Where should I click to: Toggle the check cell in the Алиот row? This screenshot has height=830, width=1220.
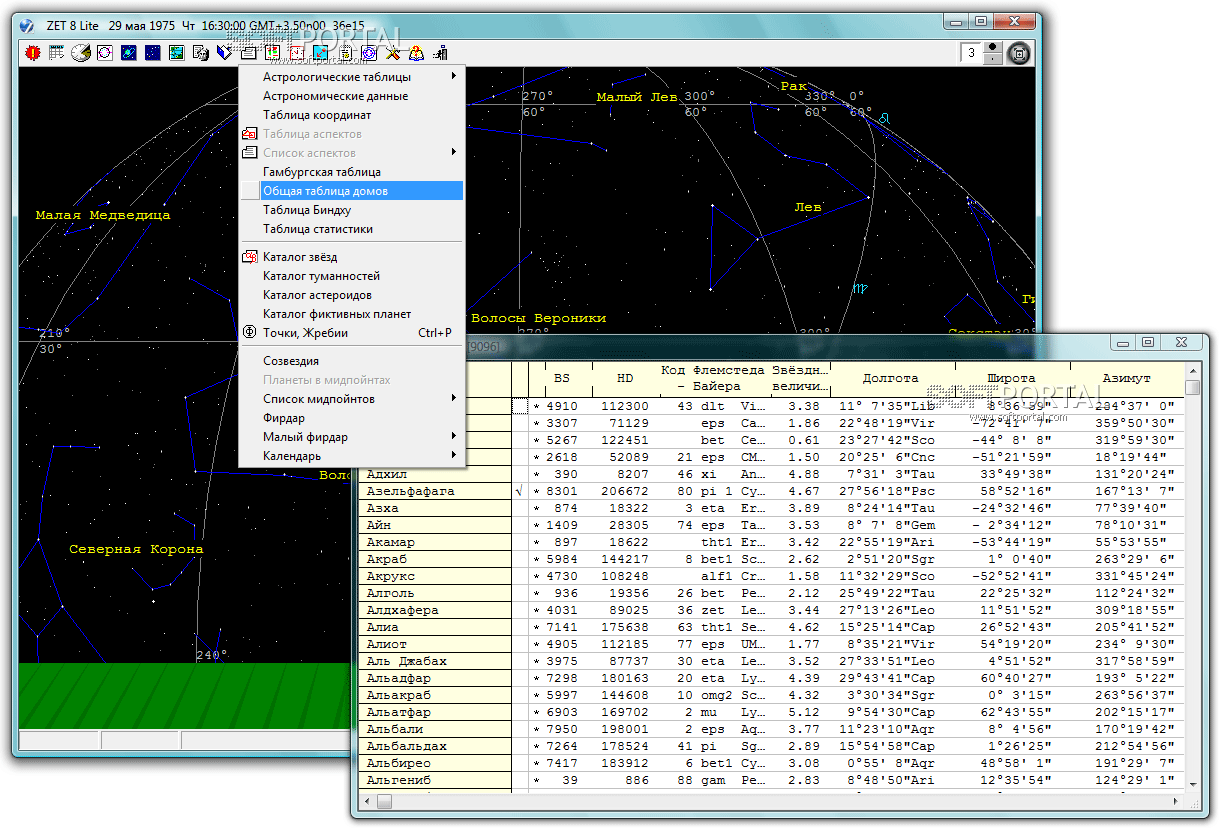click(519, 644)
